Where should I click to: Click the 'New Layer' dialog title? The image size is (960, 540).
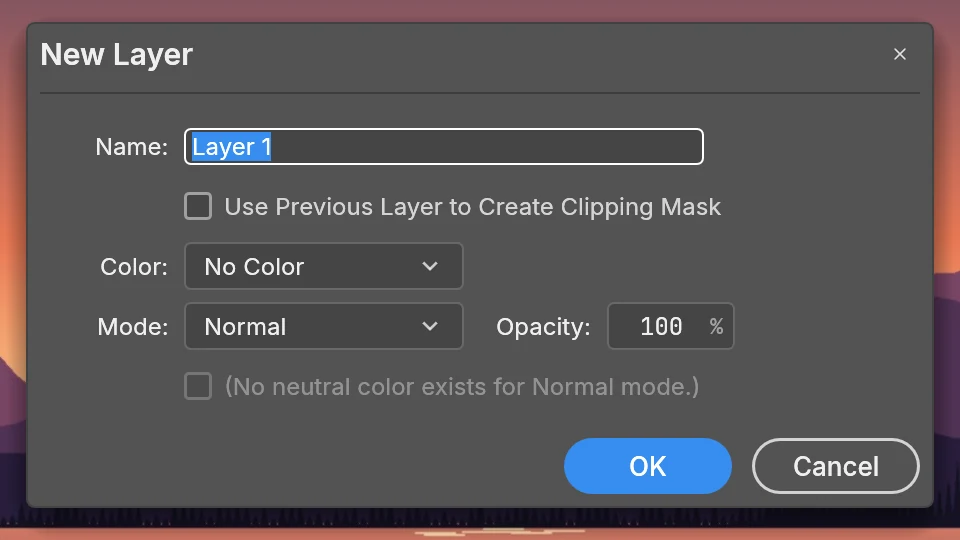[x=116, y=54]
